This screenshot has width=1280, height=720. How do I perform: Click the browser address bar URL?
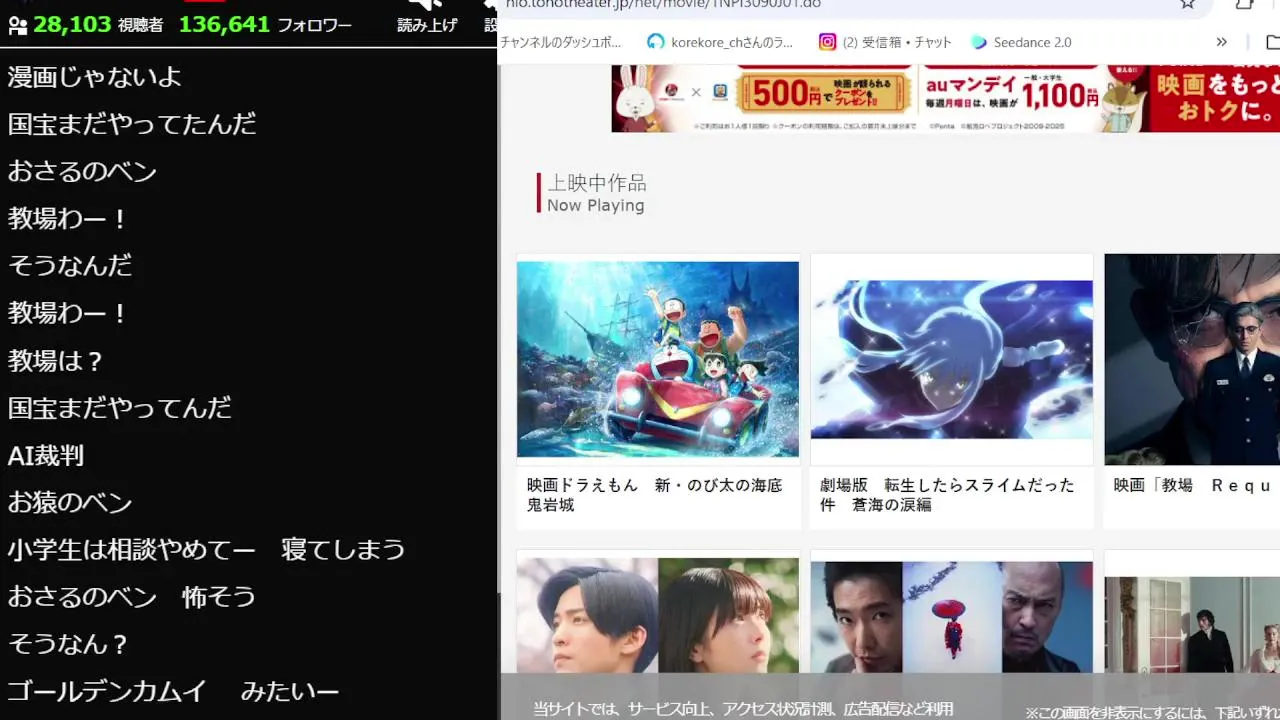(x=663, y=4)
